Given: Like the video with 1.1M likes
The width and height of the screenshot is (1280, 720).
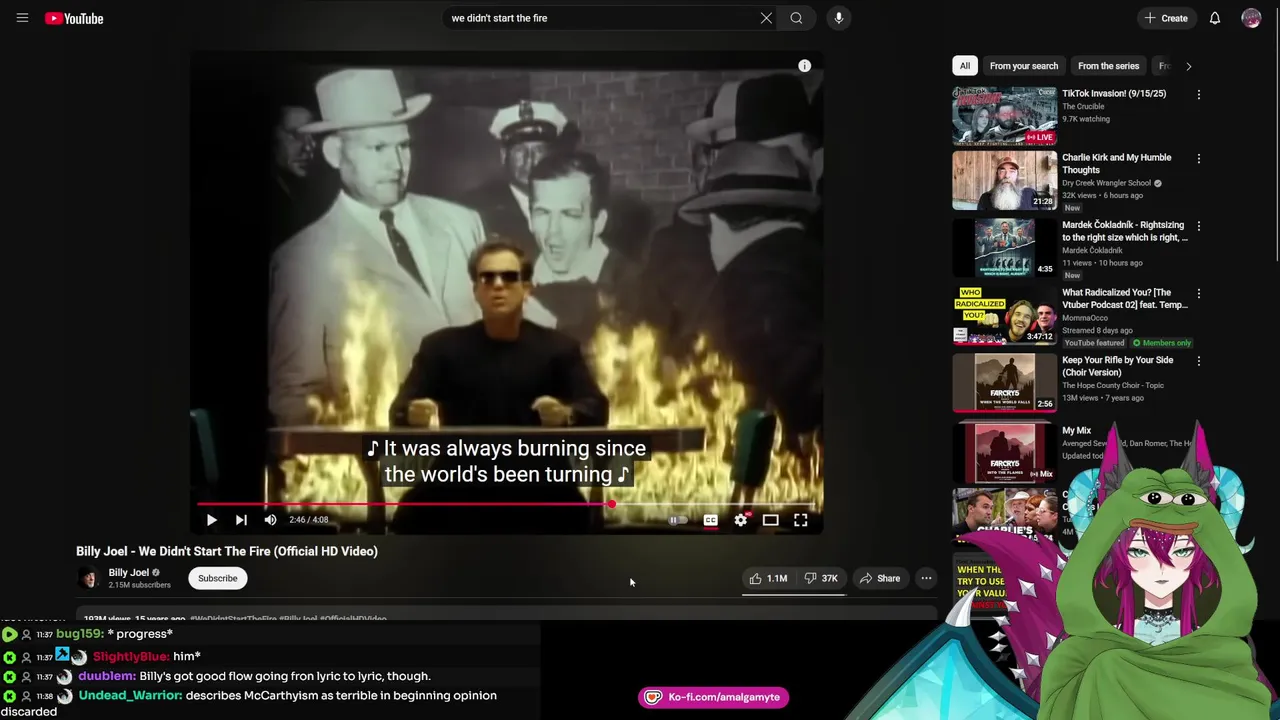Looking at the screenshot, I should 768,578.
